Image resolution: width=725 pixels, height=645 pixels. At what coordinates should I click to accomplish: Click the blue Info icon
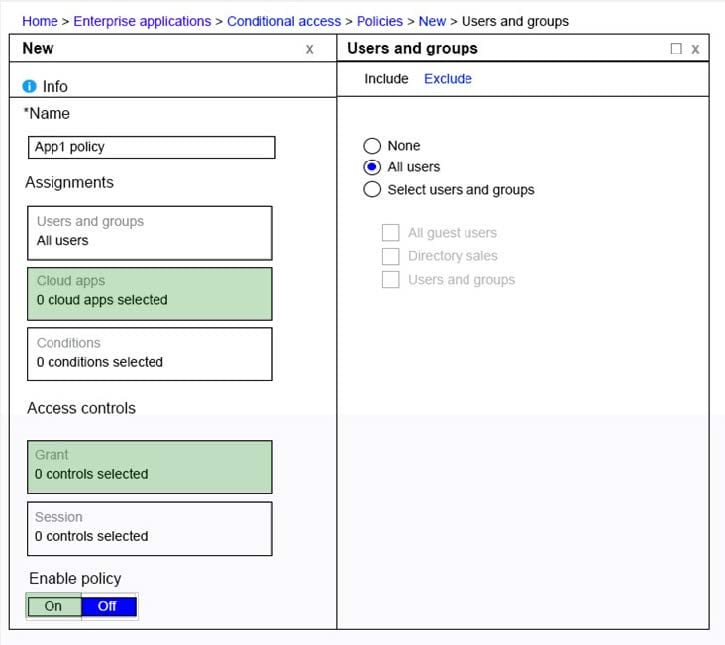(x=29, y=87)
